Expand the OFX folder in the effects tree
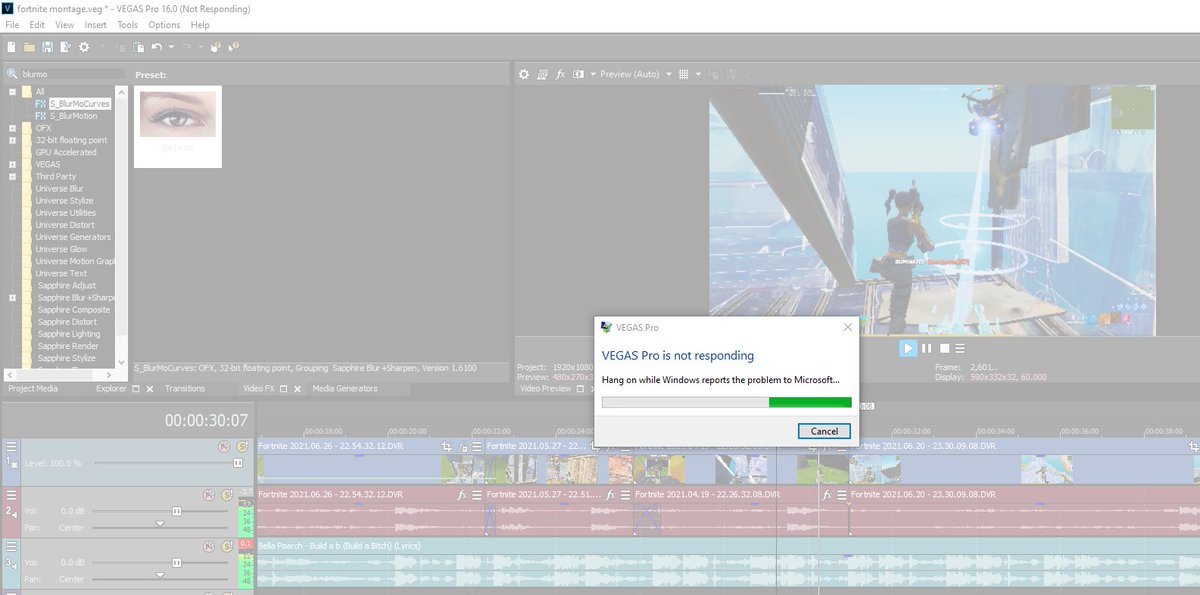 point(12,128)
